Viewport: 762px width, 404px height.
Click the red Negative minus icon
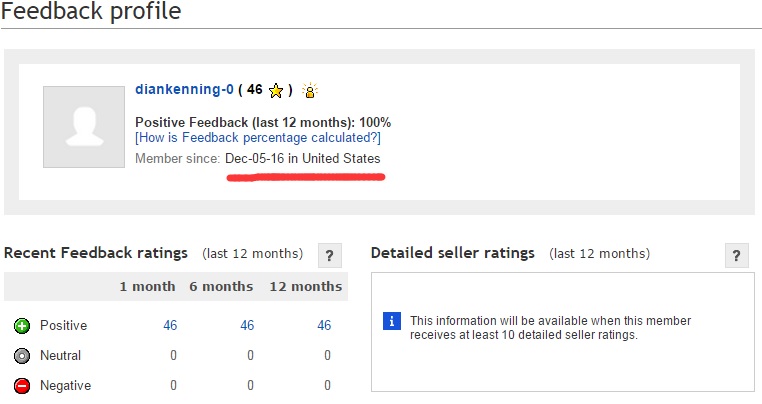click(x=21, y=386)
